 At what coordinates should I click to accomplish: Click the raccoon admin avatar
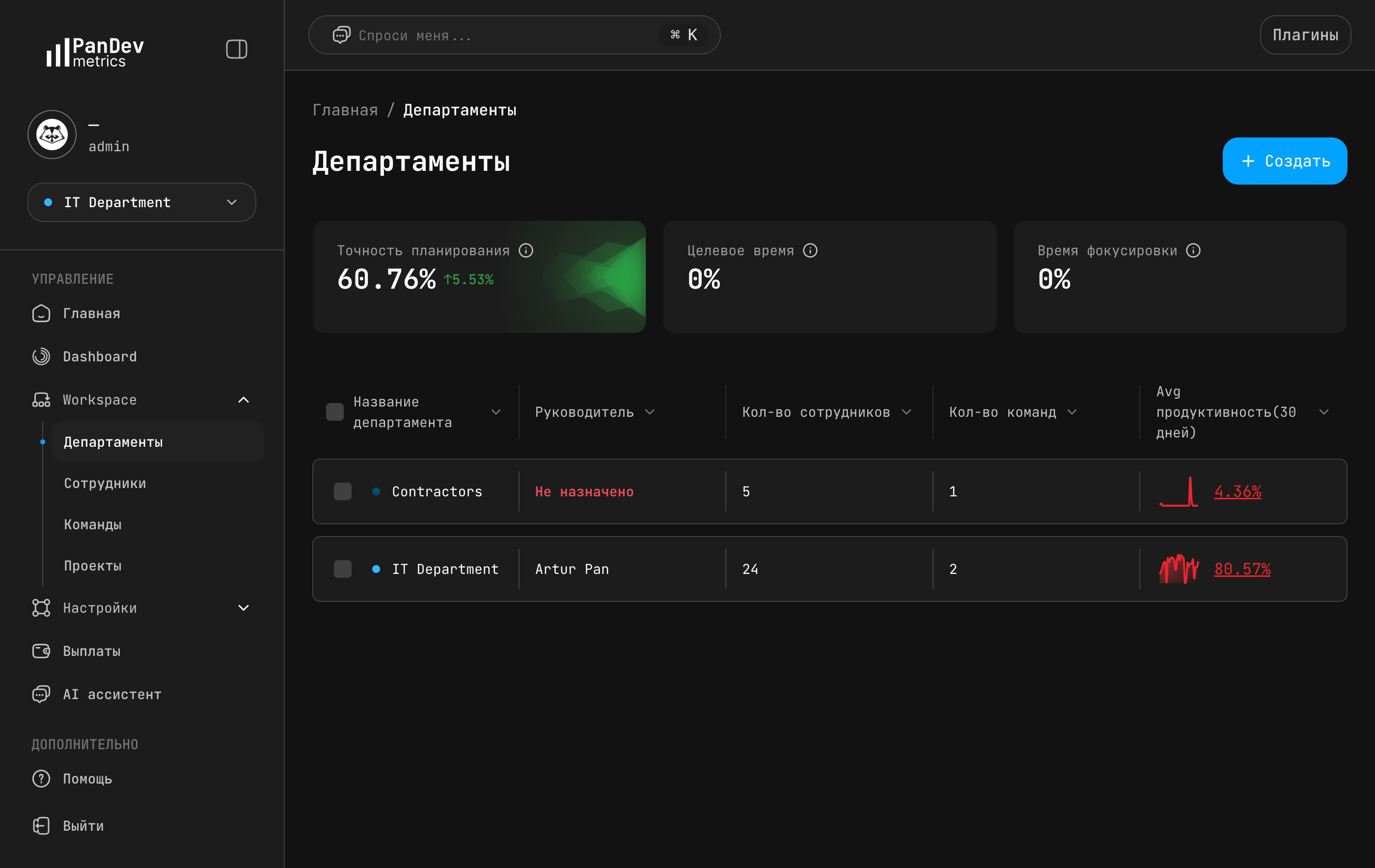click(52, 135)
